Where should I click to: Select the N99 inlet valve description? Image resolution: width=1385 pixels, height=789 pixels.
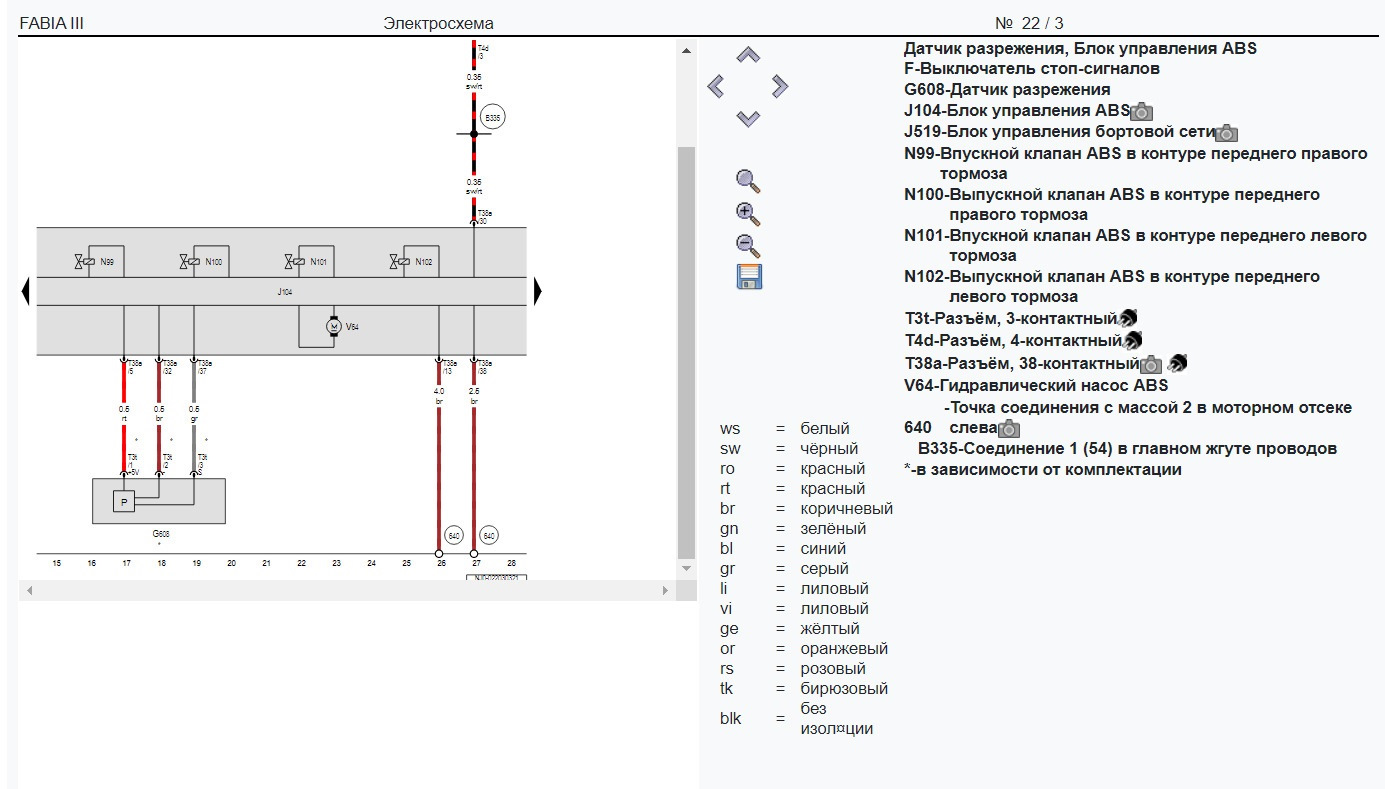coord(1135,164)
